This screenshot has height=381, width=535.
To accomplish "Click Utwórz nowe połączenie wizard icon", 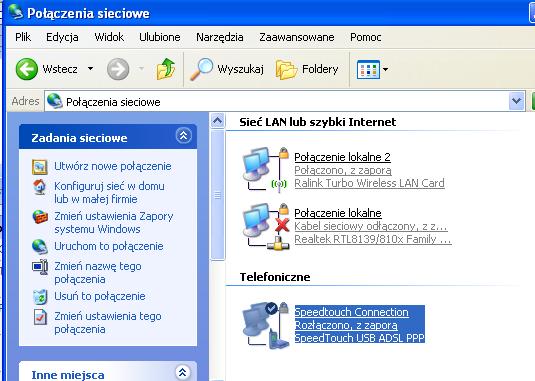I will click(40, 167).
